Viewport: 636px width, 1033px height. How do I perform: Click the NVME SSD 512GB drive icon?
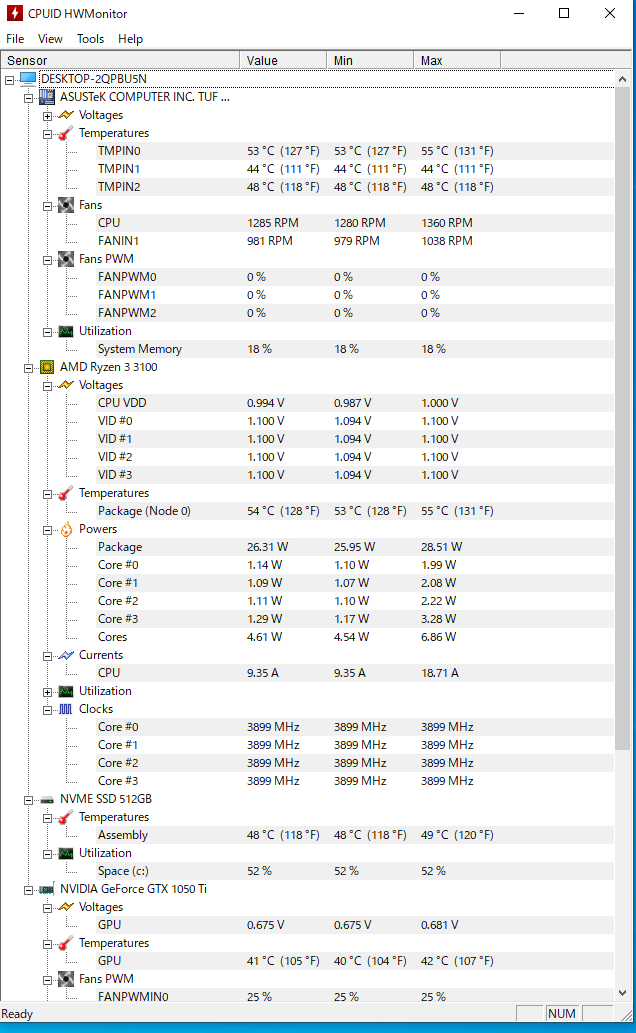tap(47, 799)
